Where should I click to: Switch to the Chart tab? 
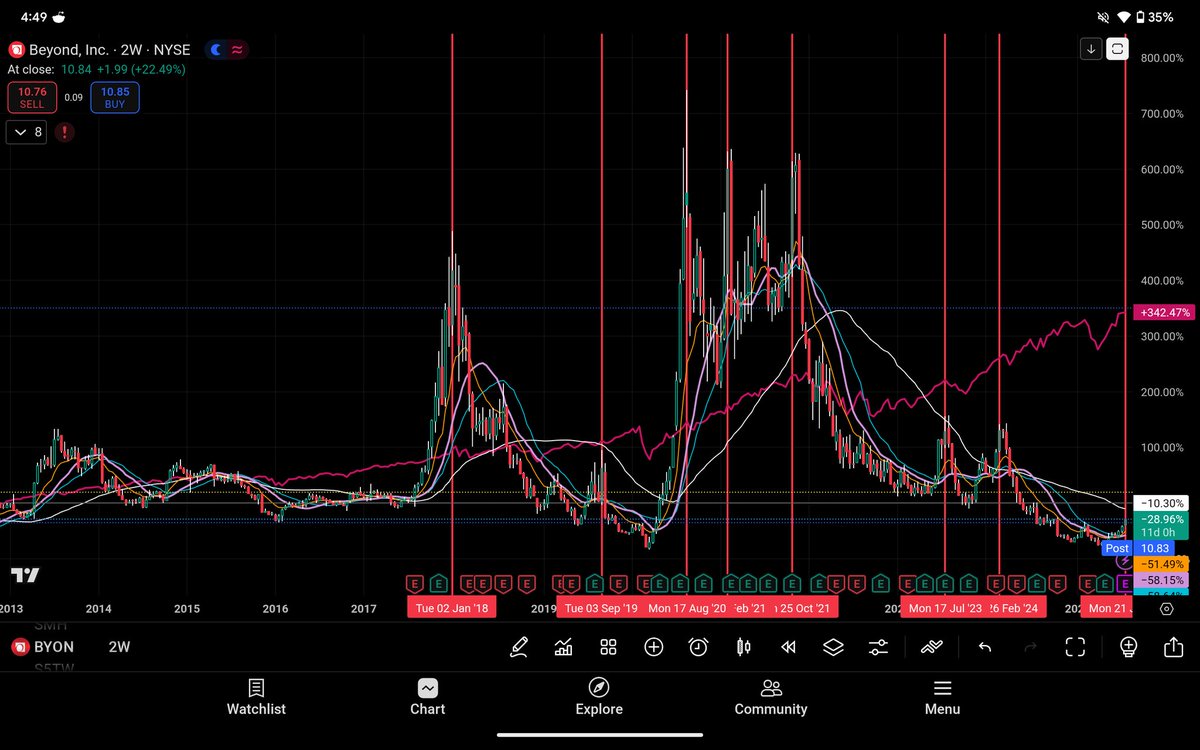pos(427,698)
